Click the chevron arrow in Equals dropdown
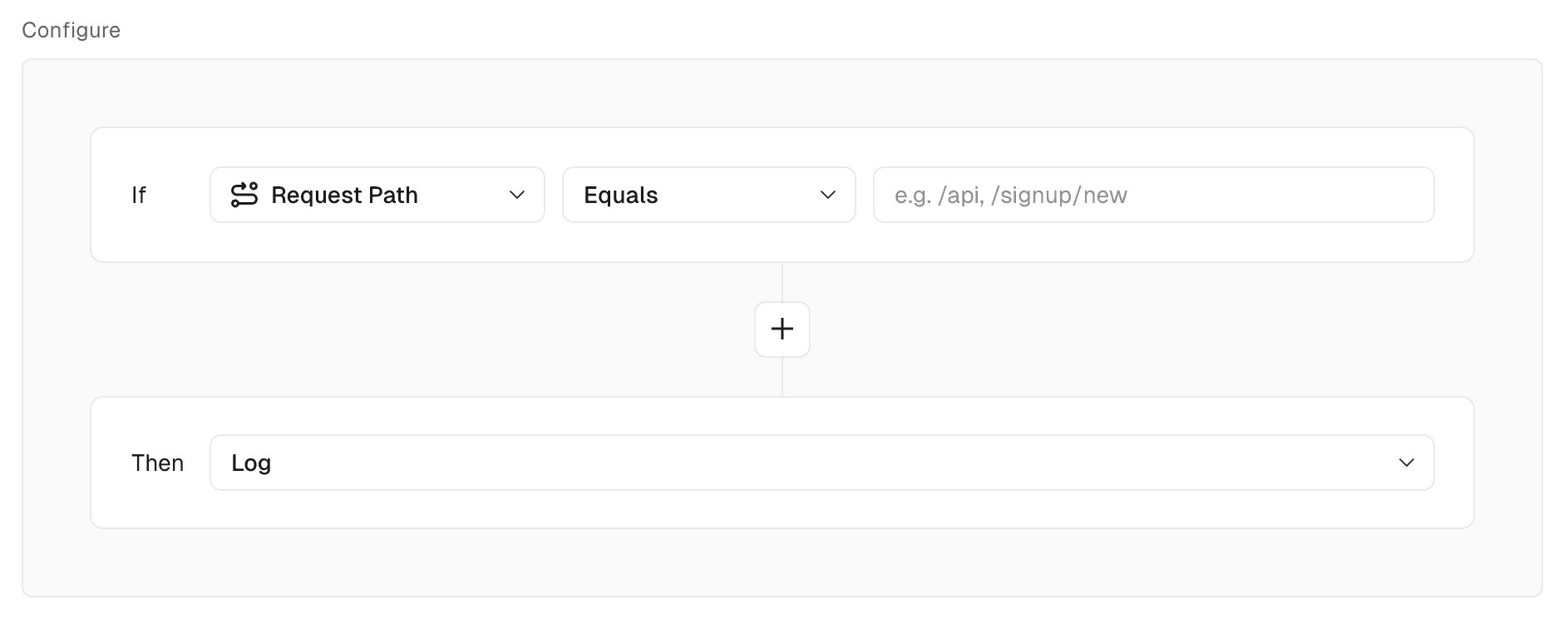1568x624 pixels. tap(828, 195)
